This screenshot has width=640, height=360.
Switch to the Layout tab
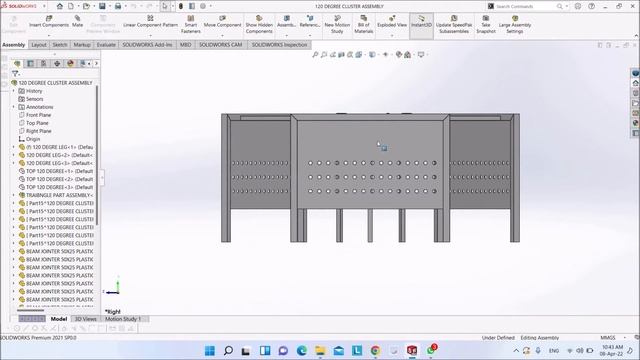(39, 45)
